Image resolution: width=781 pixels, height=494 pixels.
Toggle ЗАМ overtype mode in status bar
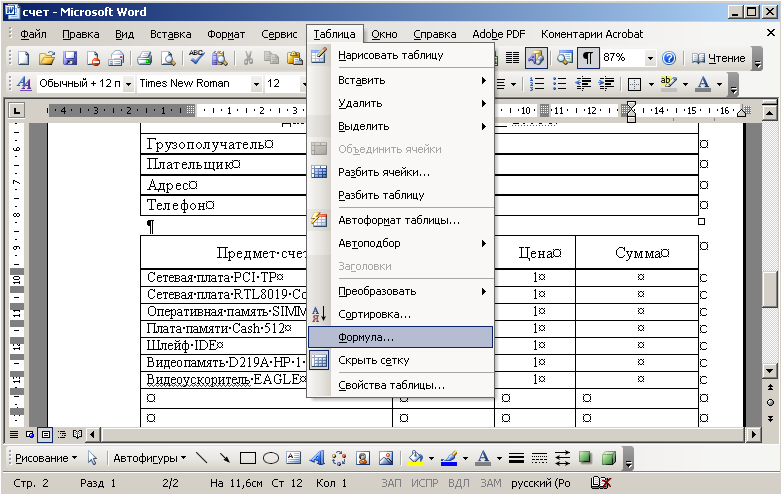(x=491, y=483)
